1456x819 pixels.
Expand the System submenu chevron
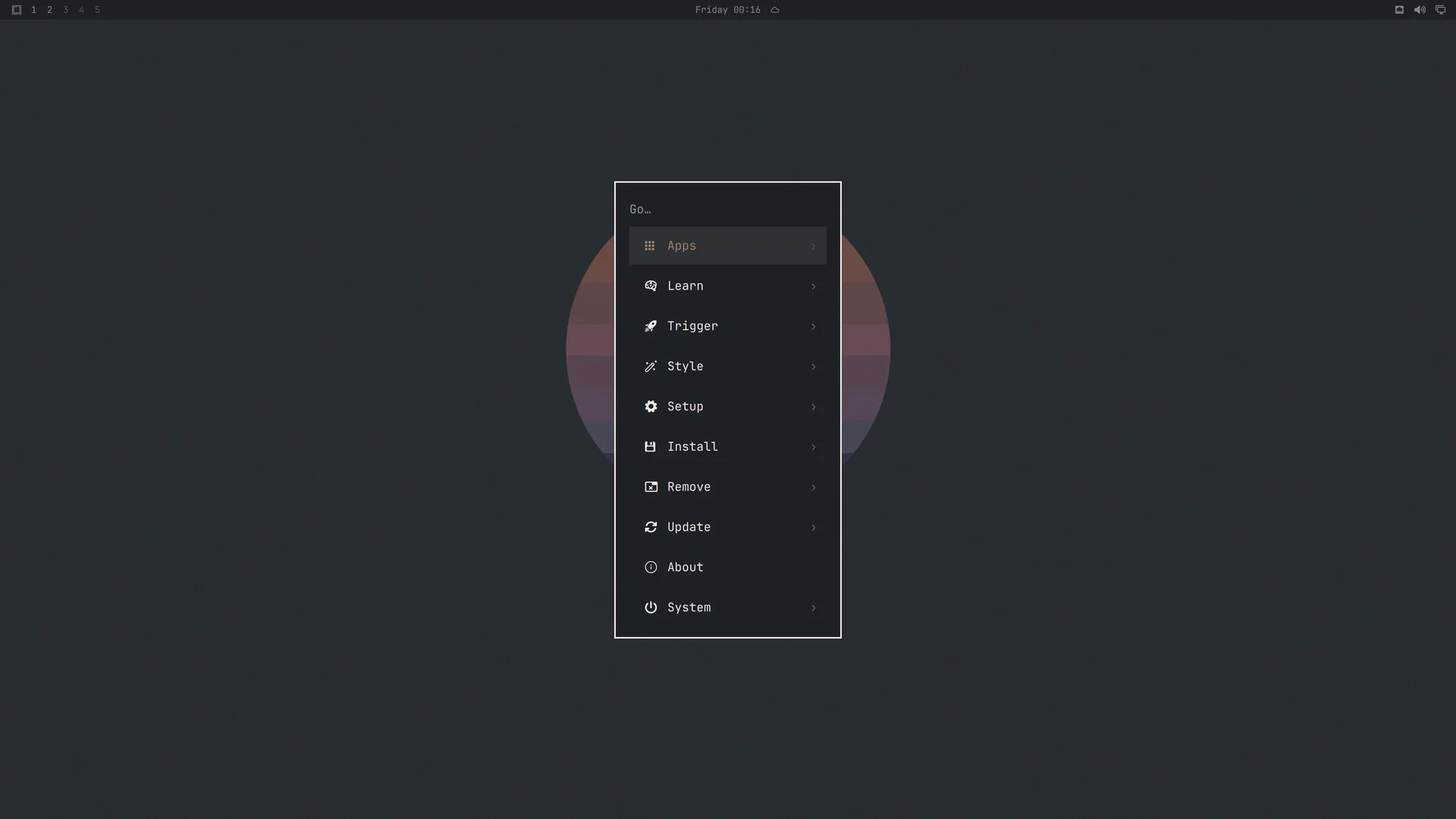pos(813,608)
